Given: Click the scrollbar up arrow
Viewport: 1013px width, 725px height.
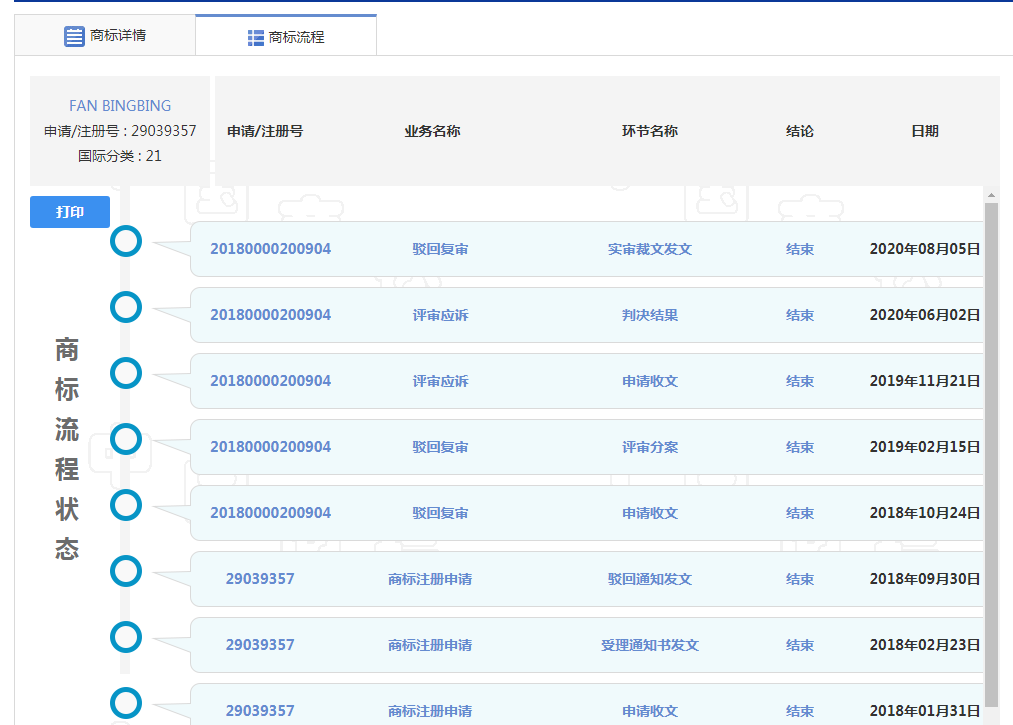Looking at the screenshot, I should (x=991, y=195).
